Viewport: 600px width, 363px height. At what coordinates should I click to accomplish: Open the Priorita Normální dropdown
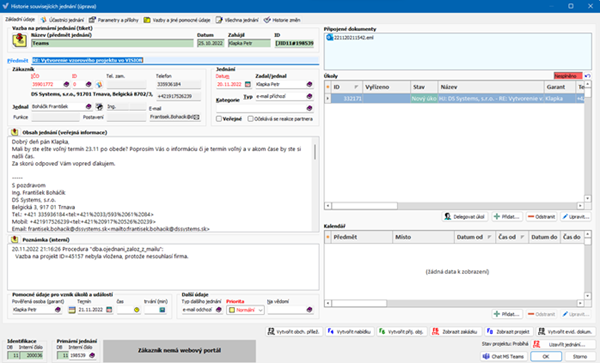(x=245, y=310)
